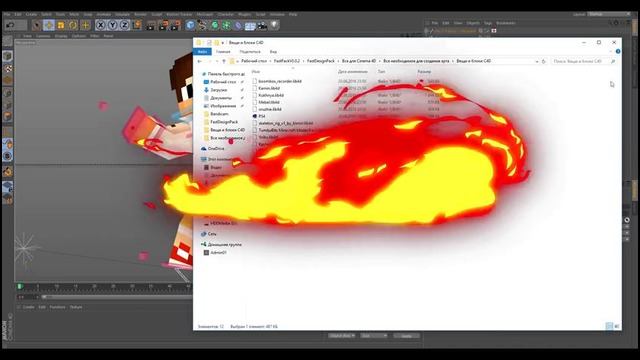This screenshot has height=360, width=640.
Task: Sort by Размер column header
Action: click(x=424, y=71)
